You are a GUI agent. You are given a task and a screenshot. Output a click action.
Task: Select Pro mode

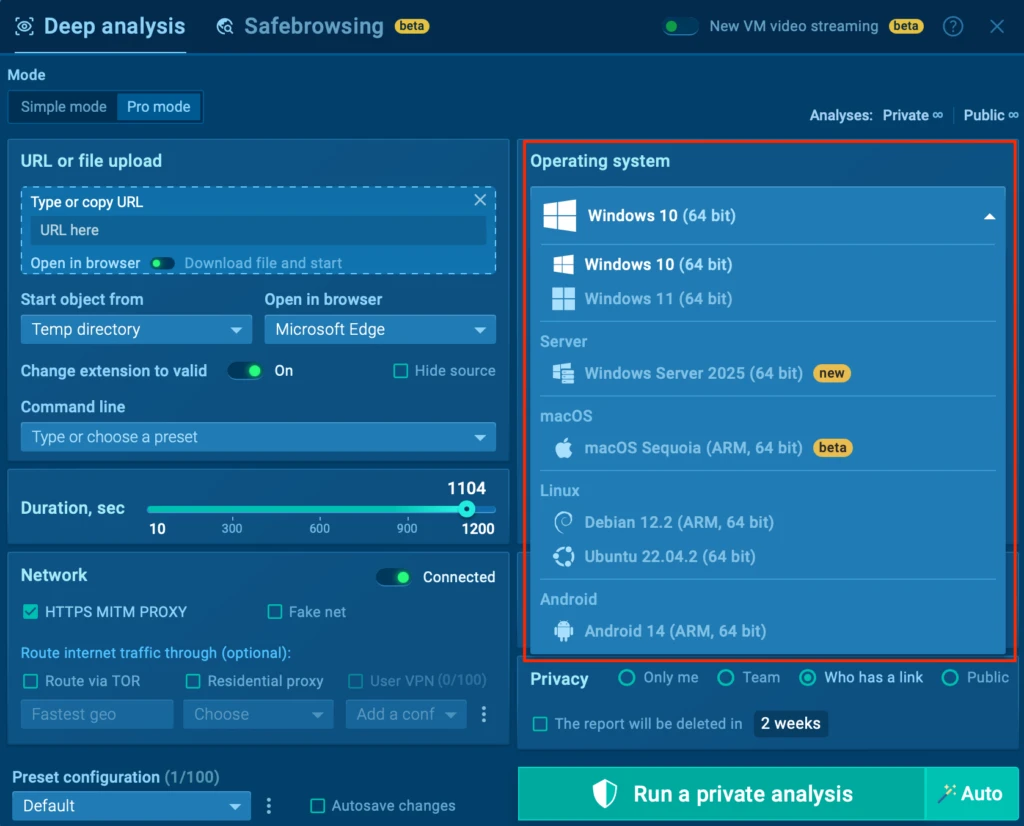pyautogui.click(x=159, y=106)
